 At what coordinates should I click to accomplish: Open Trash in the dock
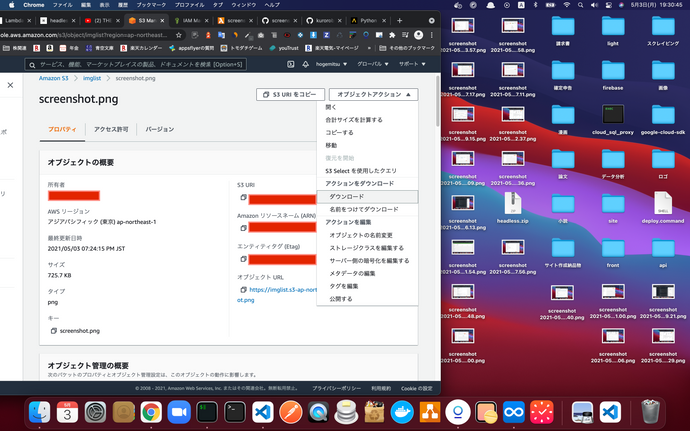click(650, 412)
